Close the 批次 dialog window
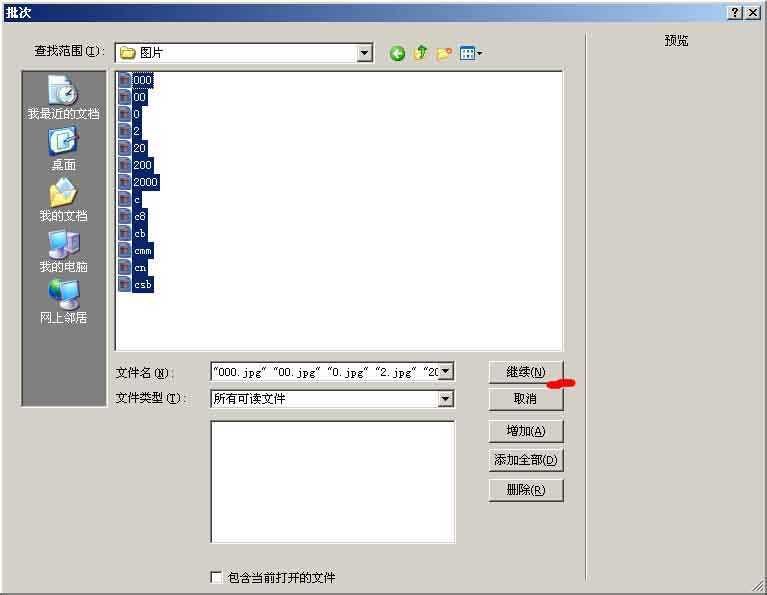 [753, 12]
